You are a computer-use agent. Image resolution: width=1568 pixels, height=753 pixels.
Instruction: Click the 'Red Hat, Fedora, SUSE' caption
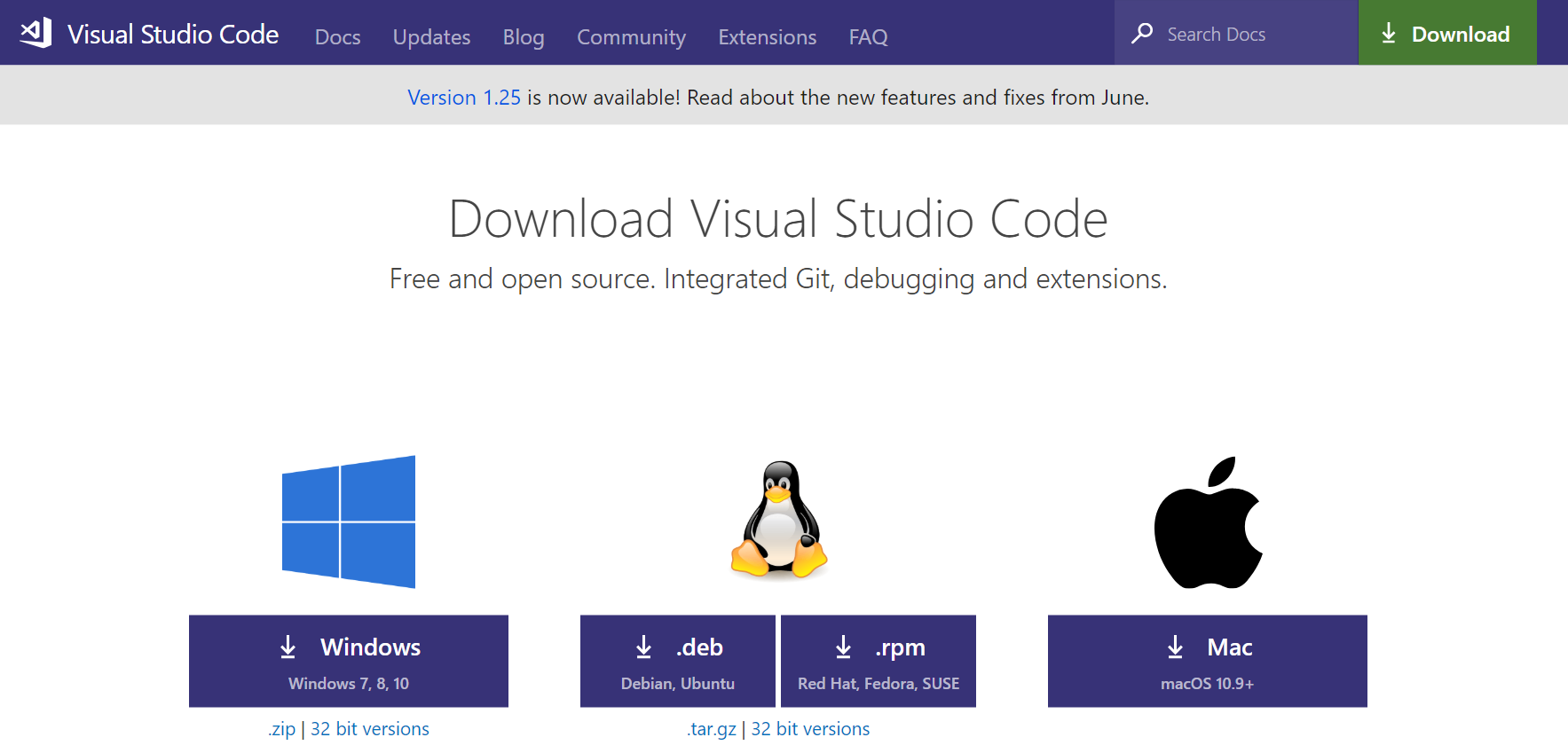tap(879, 684)
